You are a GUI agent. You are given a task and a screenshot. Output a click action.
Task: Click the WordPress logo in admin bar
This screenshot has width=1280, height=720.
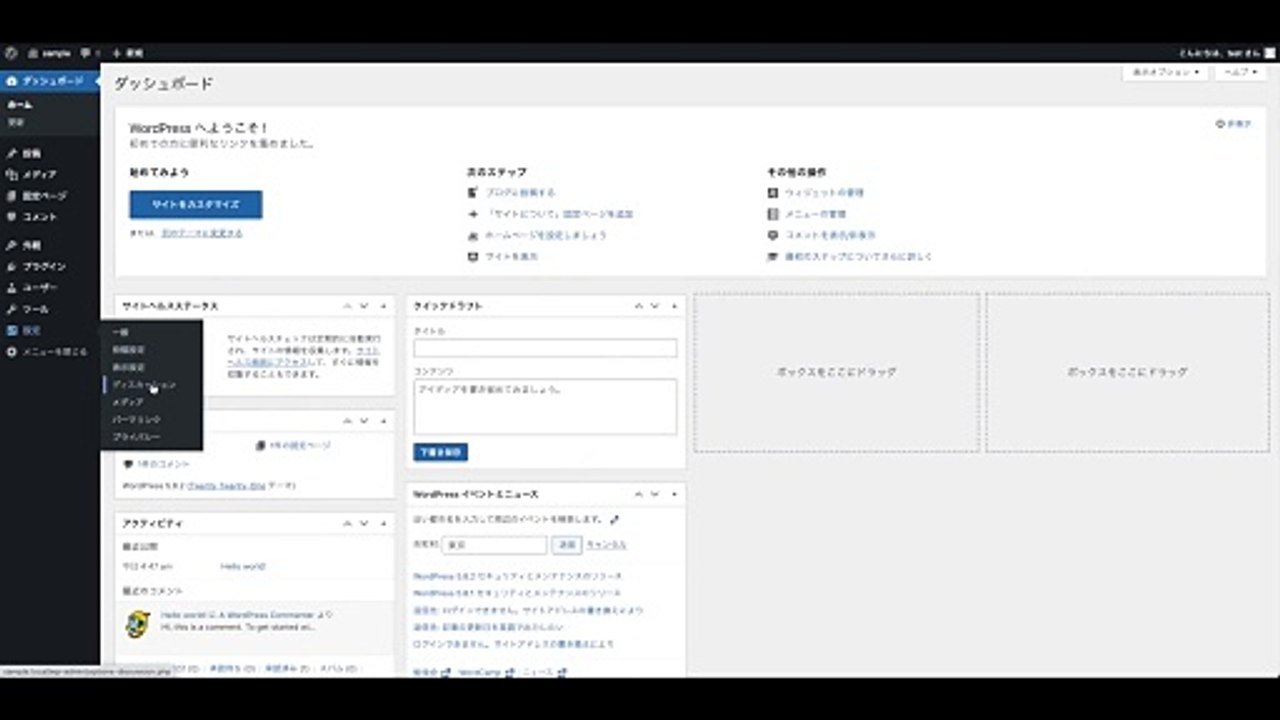coord(10,53)
